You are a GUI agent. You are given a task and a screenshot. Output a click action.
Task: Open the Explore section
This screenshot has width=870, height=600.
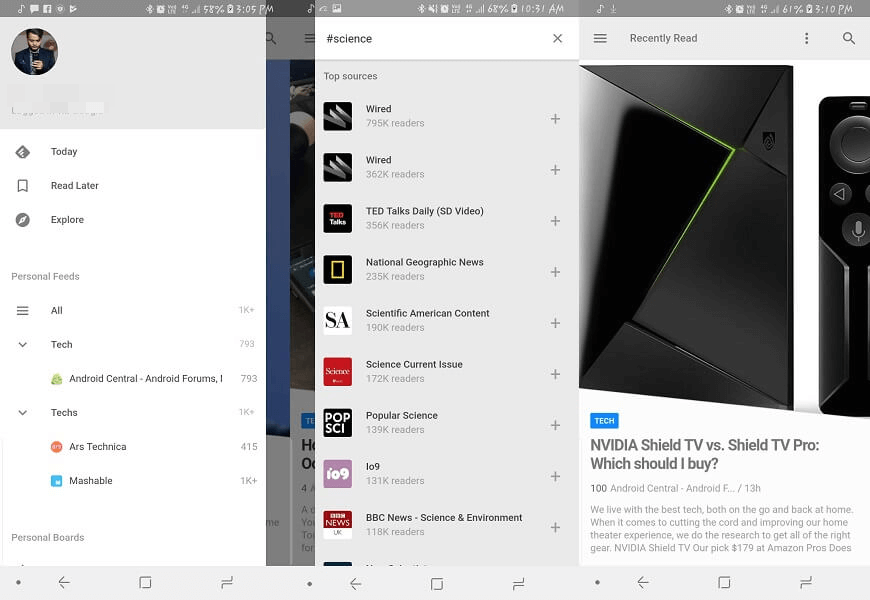133,219
